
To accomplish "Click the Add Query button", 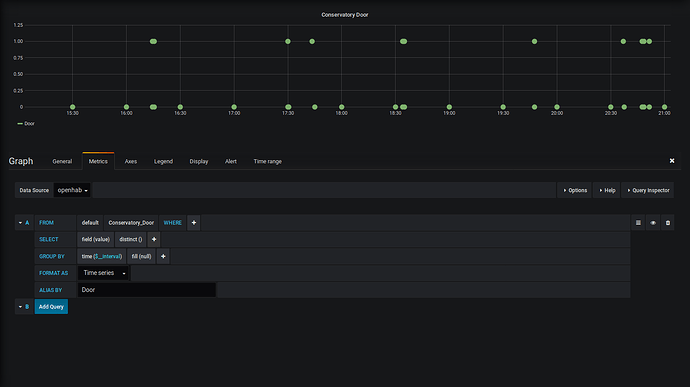I will [51, 307].
